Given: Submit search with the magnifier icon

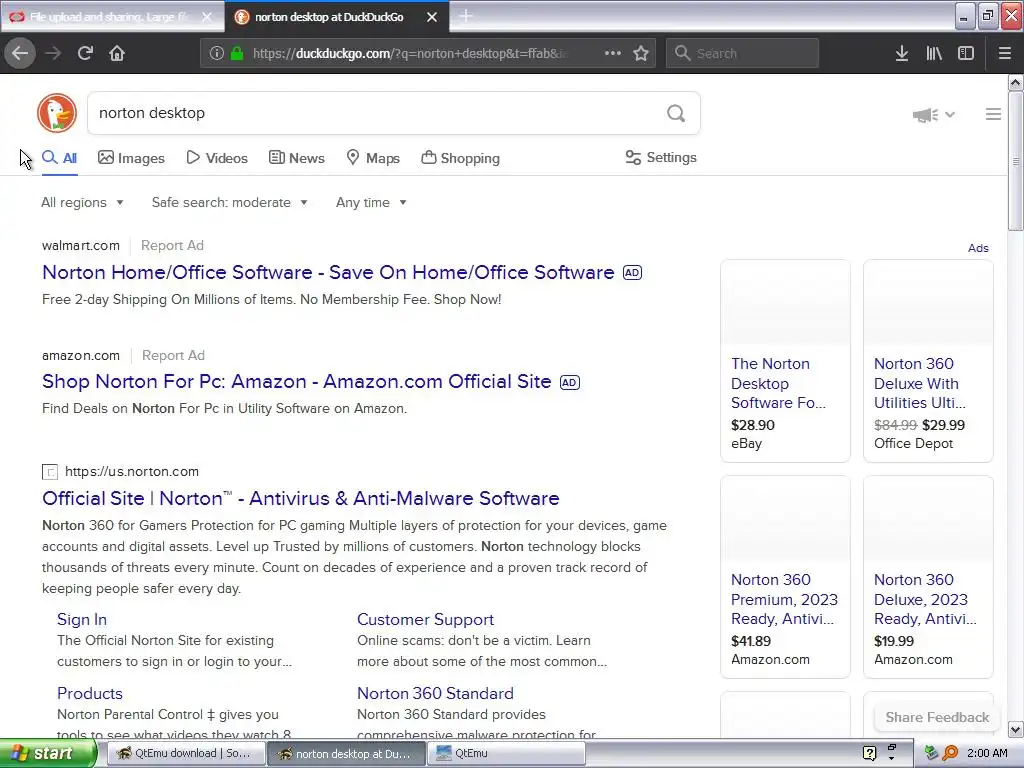Looking at the screenshot, I should click(676, 114).
